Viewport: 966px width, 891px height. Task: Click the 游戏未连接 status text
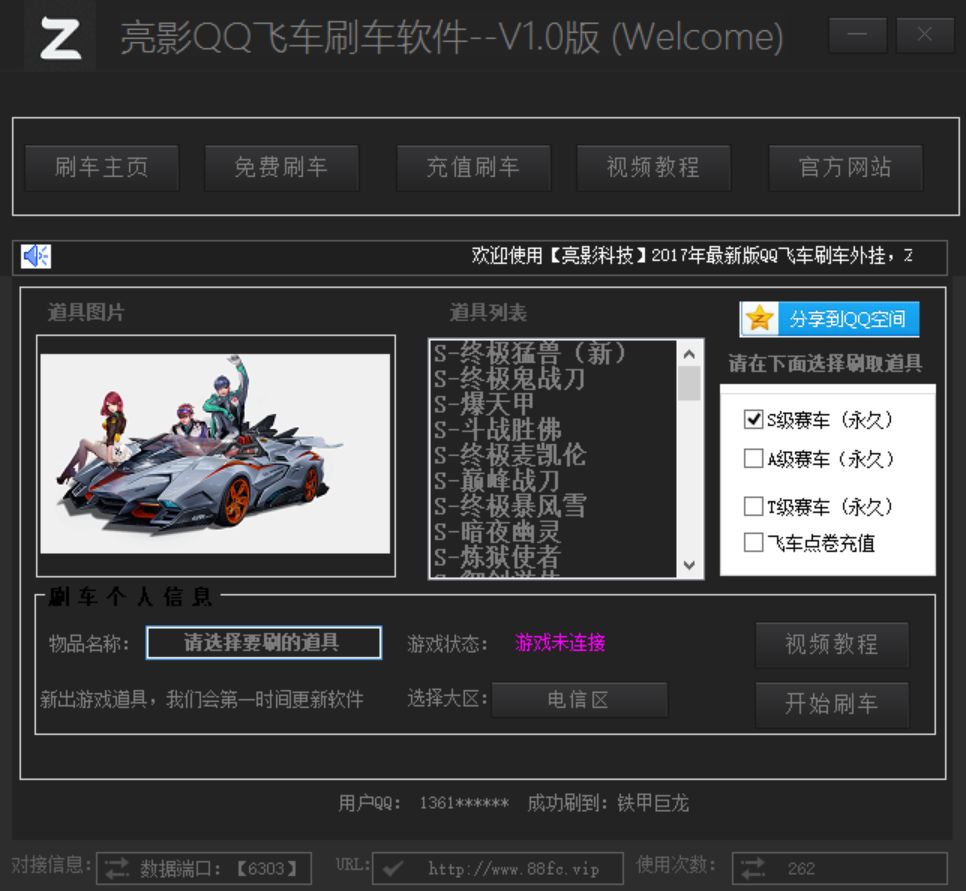click(560, 643)
